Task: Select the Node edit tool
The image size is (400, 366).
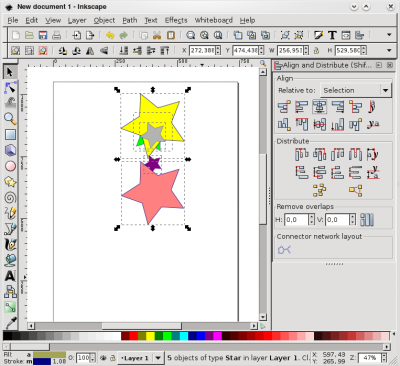Action: tap(10, 87)
